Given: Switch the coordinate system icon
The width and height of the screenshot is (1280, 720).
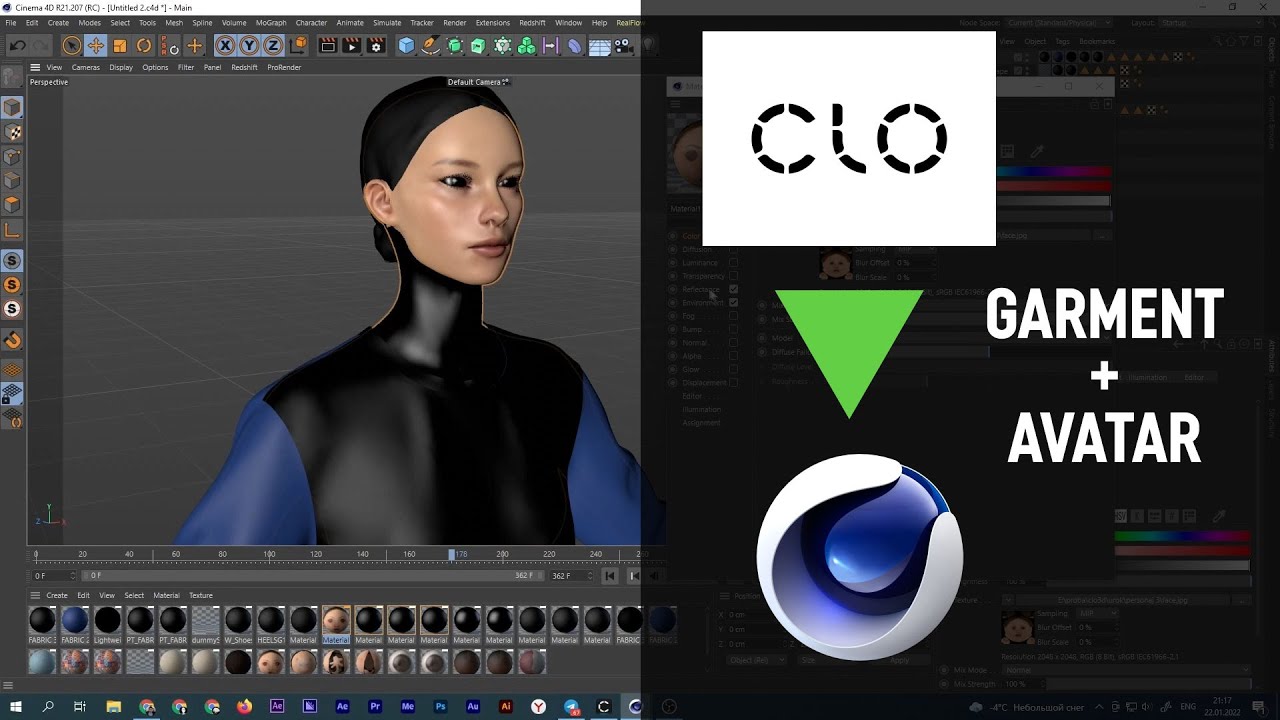Looking at the screenshot, I should [x=297, y=45].
